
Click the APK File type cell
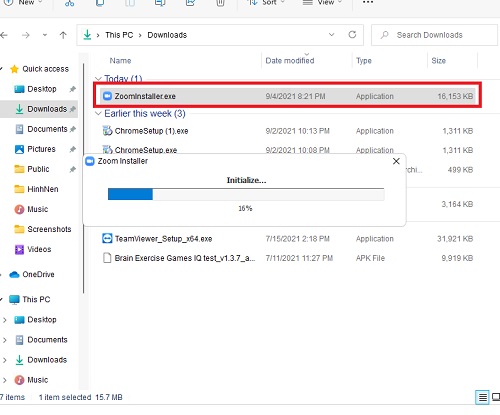[x=370, y=258]
